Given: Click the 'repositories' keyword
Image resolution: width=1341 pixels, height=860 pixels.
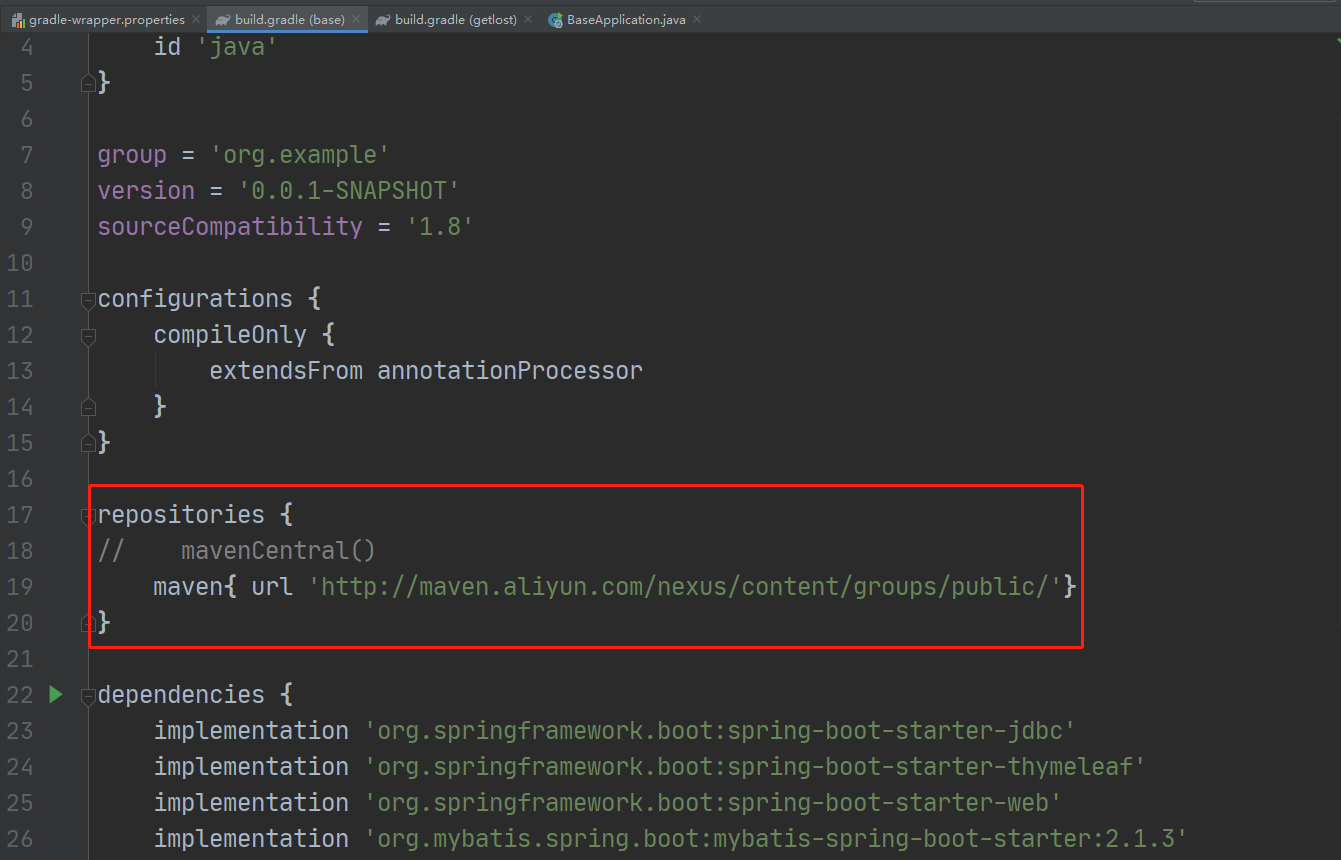Looking at the screenshot, I should point(181,514).
